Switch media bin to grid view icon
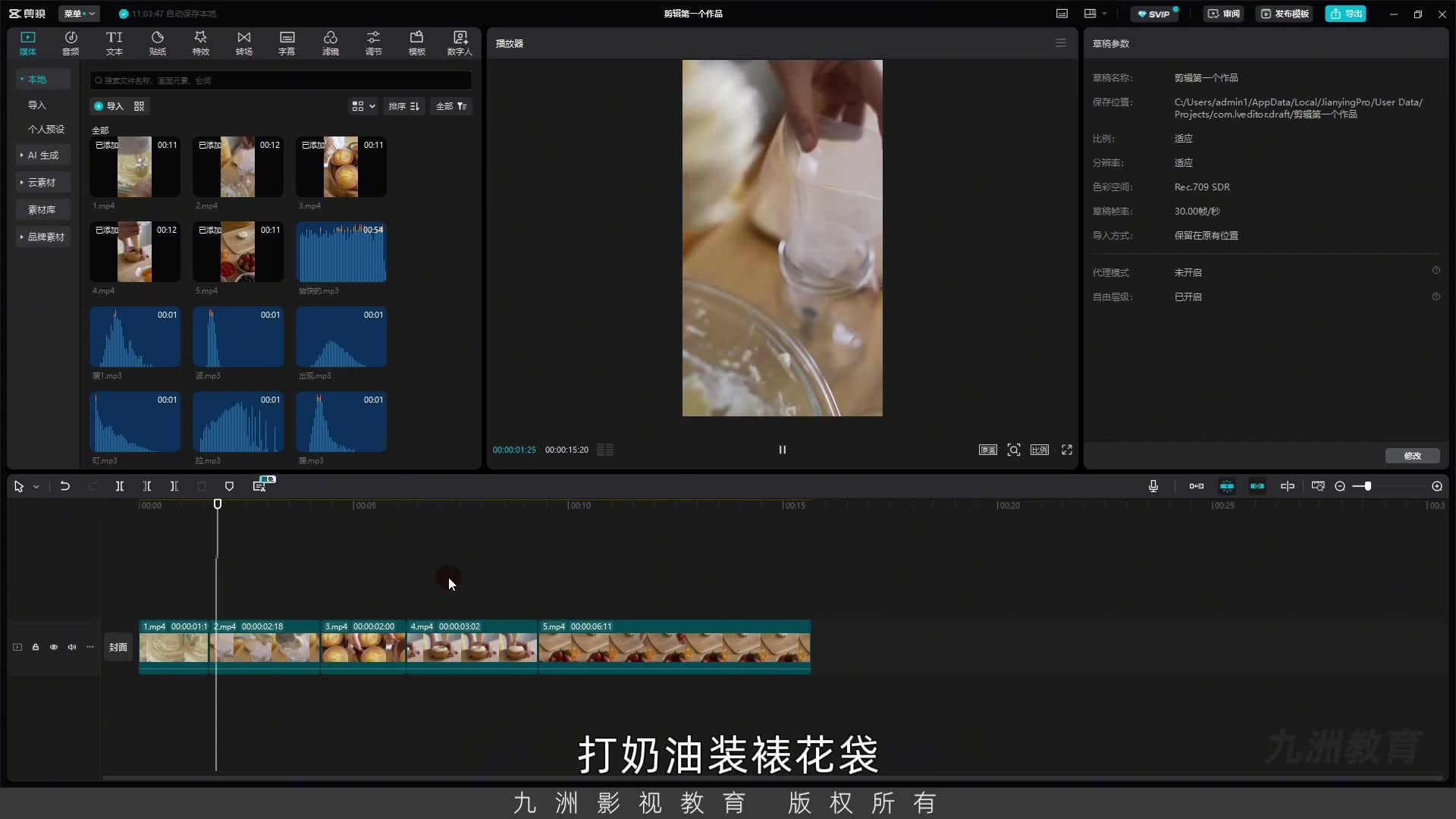Viewport: 1456px width, 819px height. pos(139,106)
